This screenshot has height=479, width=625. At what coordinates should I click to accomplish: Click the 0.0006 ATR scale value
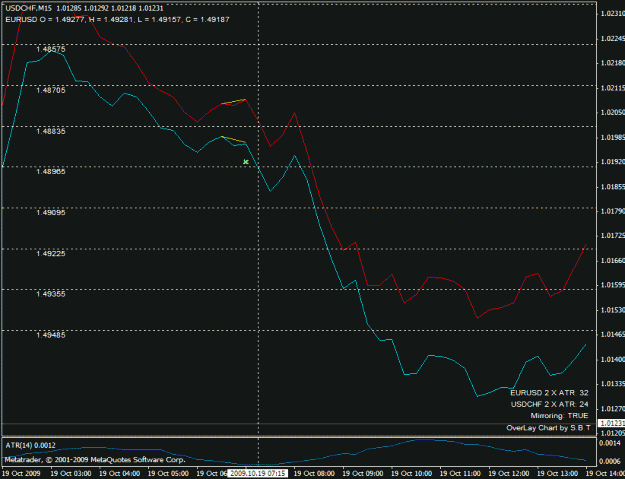coord(609,461)
